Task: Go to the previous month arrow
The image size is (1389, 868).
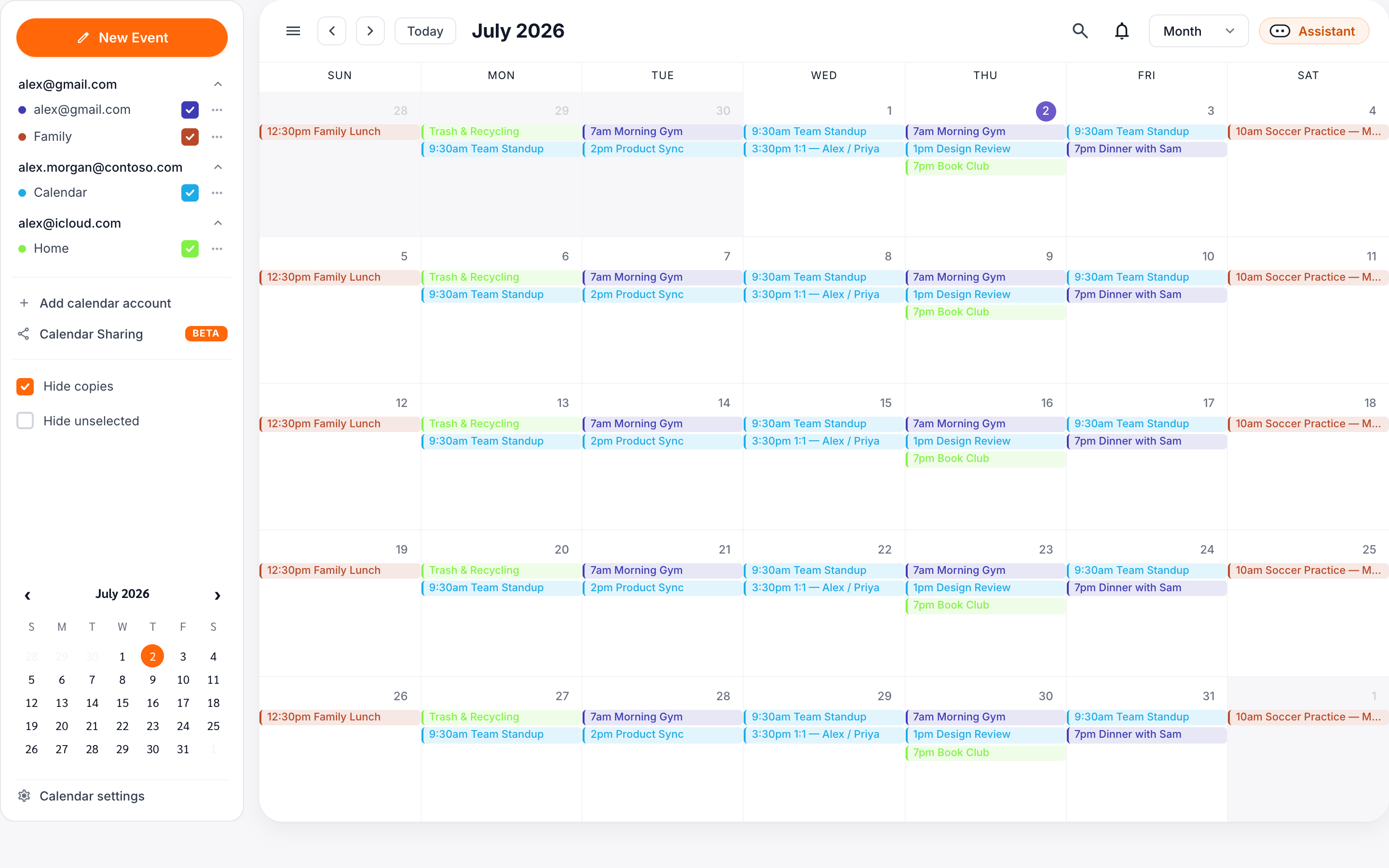Action: [x=332, y=31]
